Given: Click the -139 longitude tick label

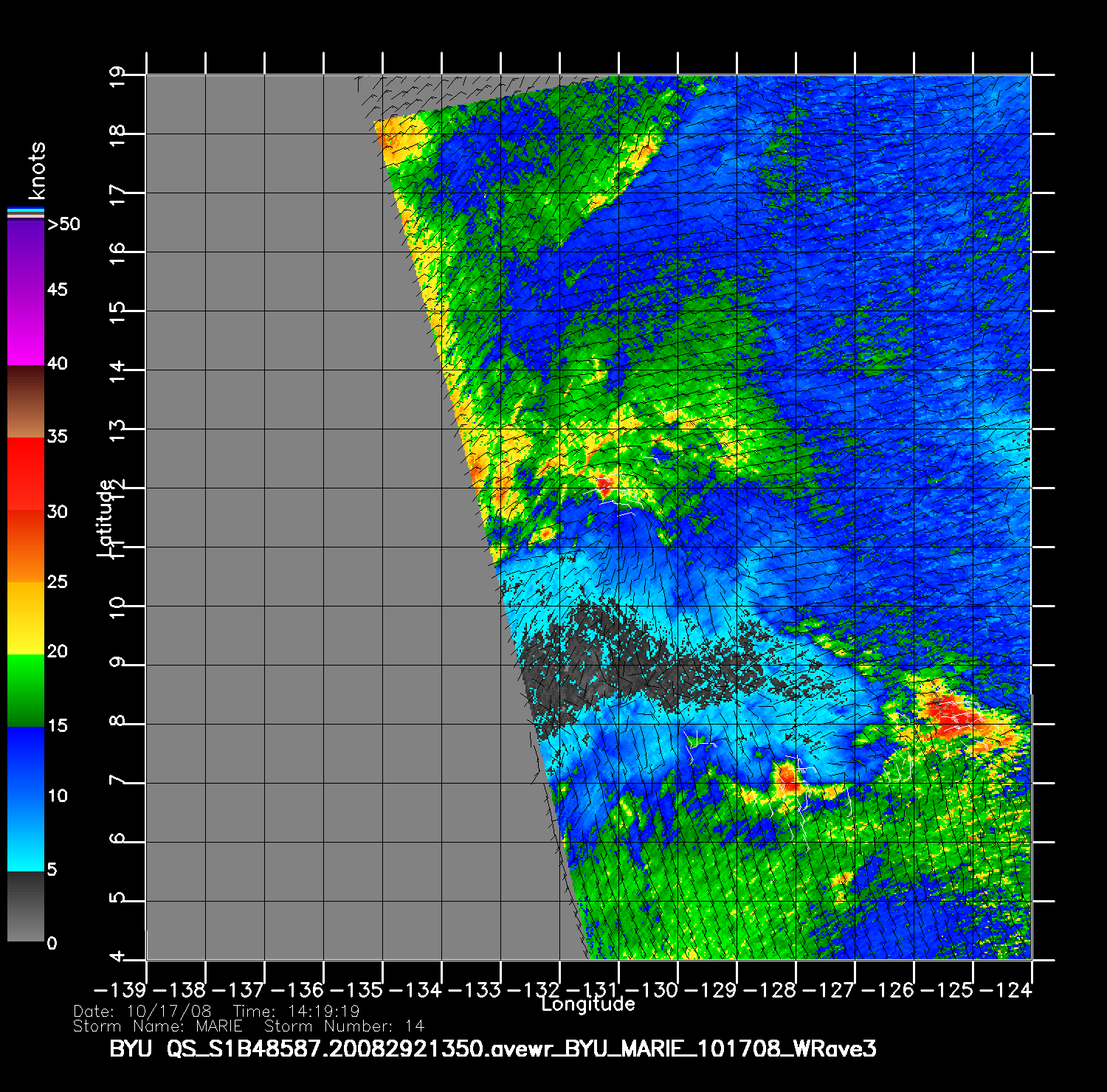Looking at the screenshot, I should click(120, 989).
